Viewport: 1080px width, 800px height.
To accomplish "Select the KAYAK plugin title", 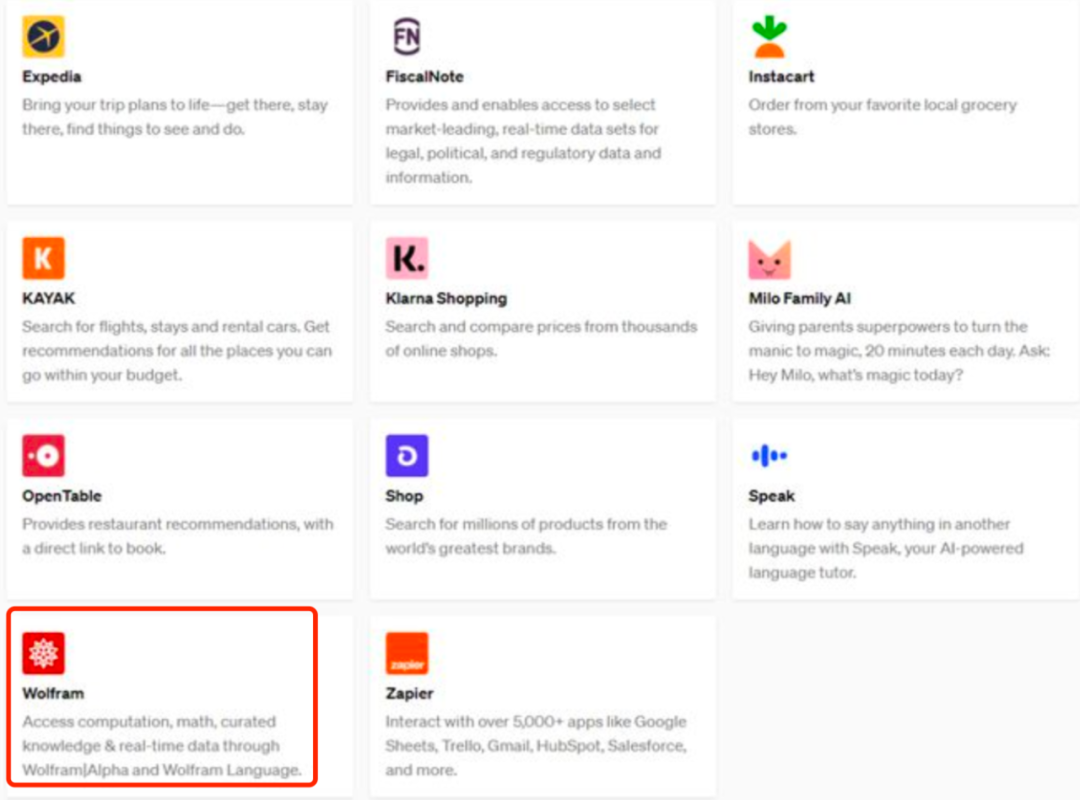I will point(48,298).
